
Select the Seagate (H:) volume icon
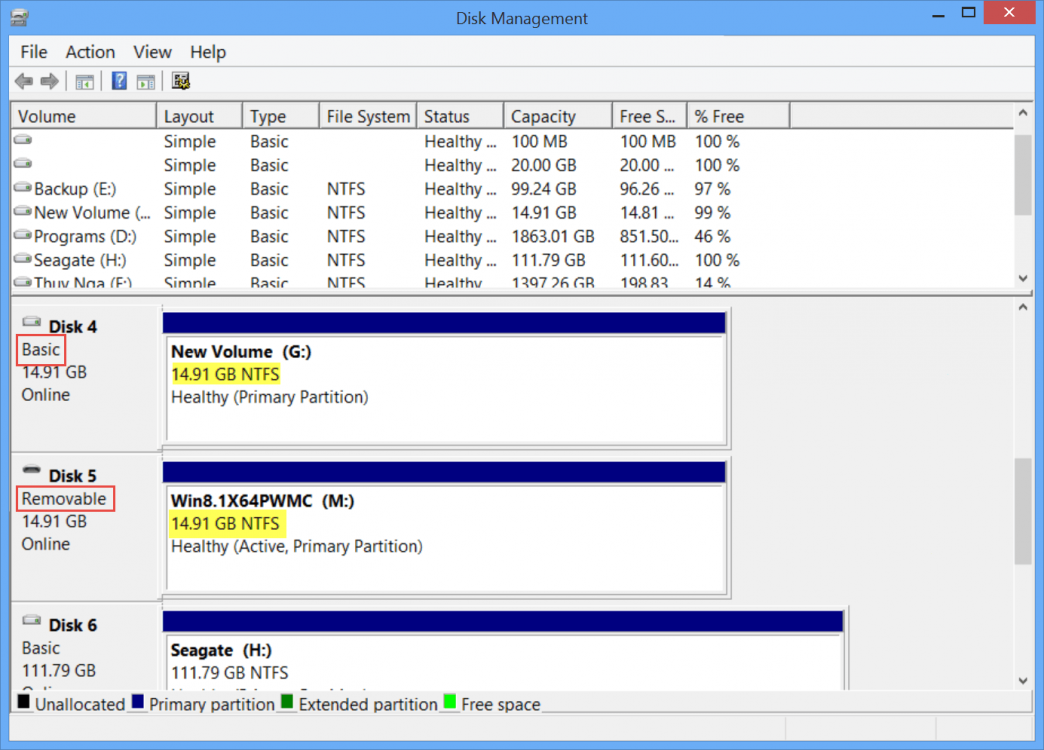click(x=21, y=260)
